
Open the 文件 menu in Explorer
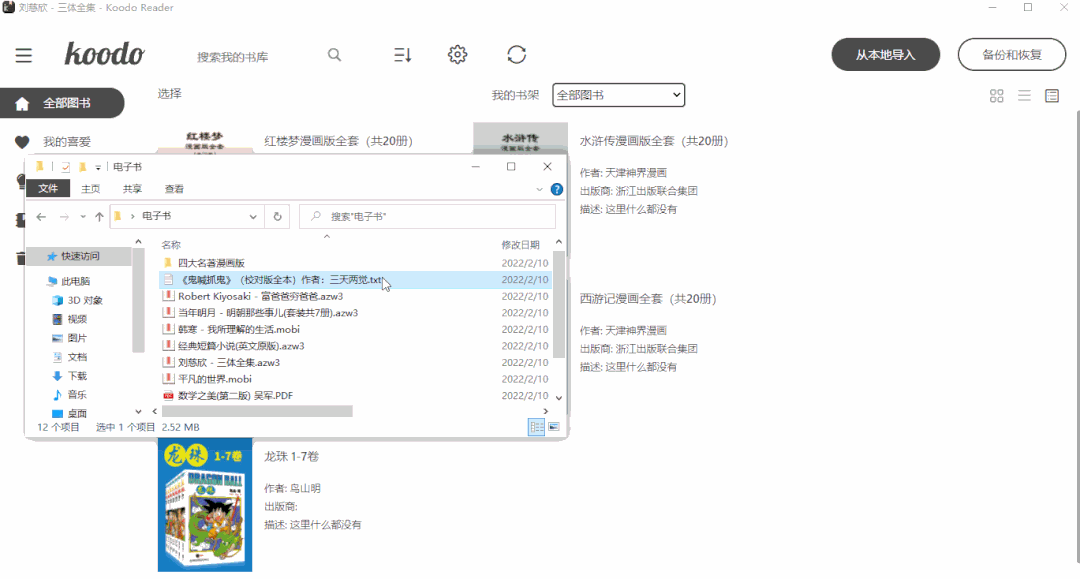48,188
